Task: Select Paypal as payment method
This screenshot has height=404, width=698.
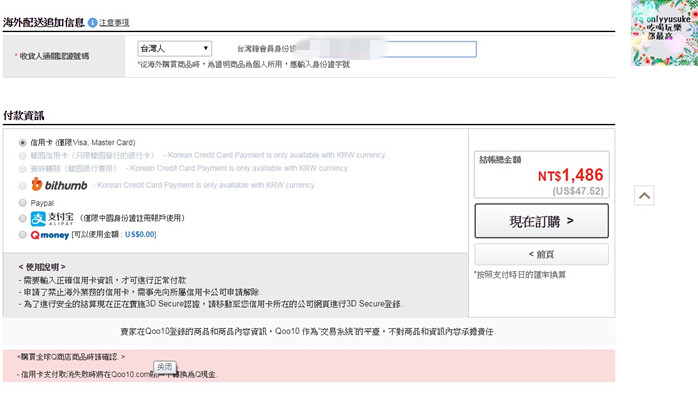Action: point(23,203)
